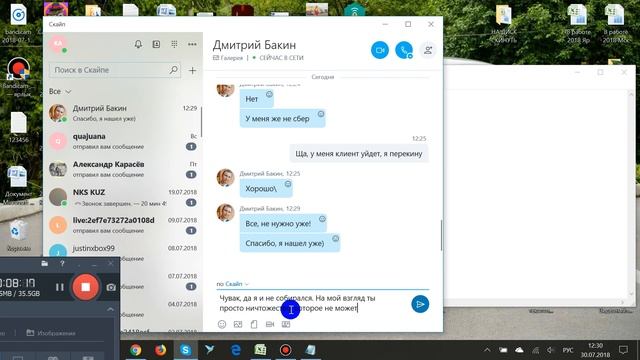
Task: Expand the 'по Скайп' send-via dropdown
Action: click(233, 284)
